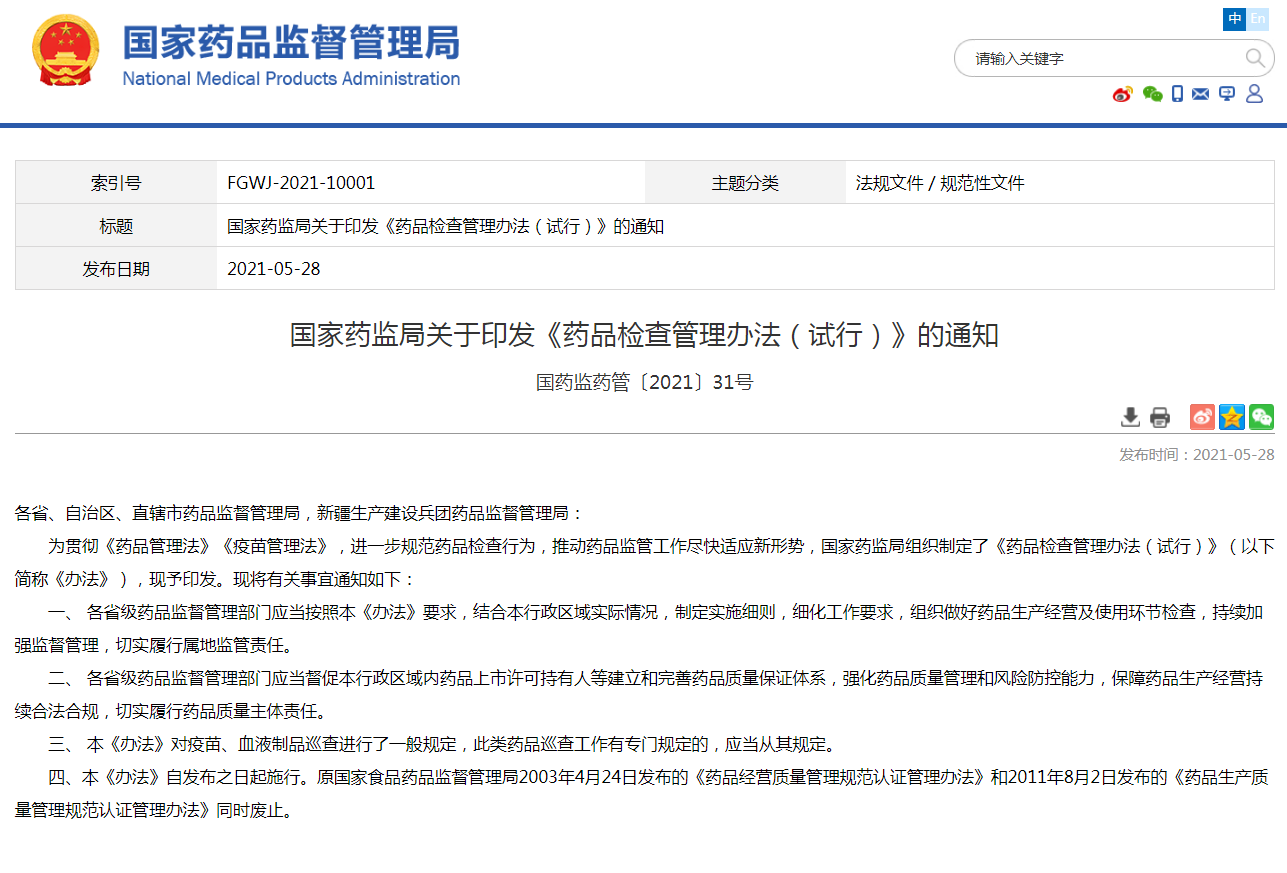Open Weibo icon in the header

(1122, 94)
